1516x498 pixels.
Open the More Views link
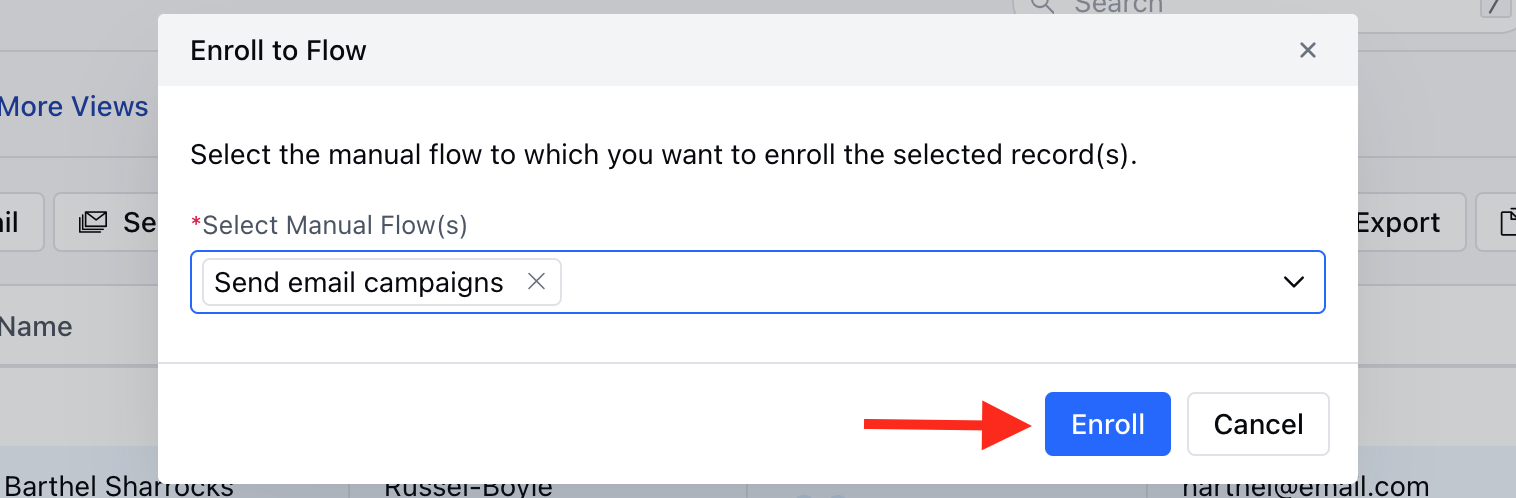74,107
